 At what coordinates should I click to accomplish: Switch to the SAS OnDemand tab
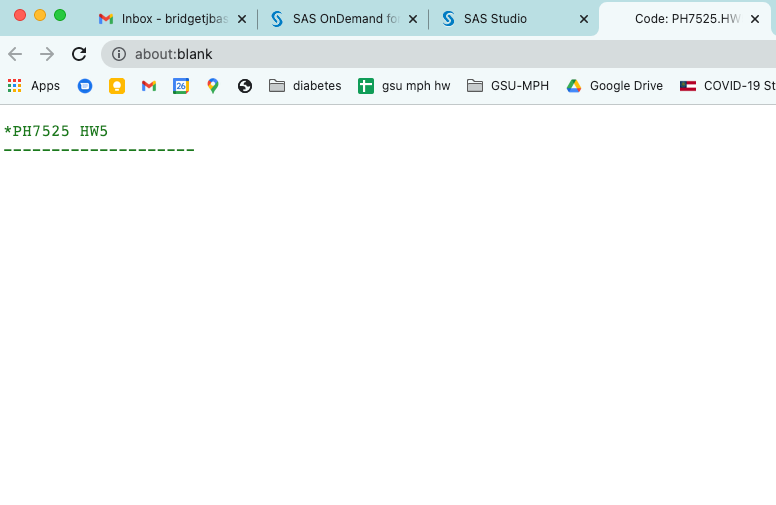click(344, 19)
